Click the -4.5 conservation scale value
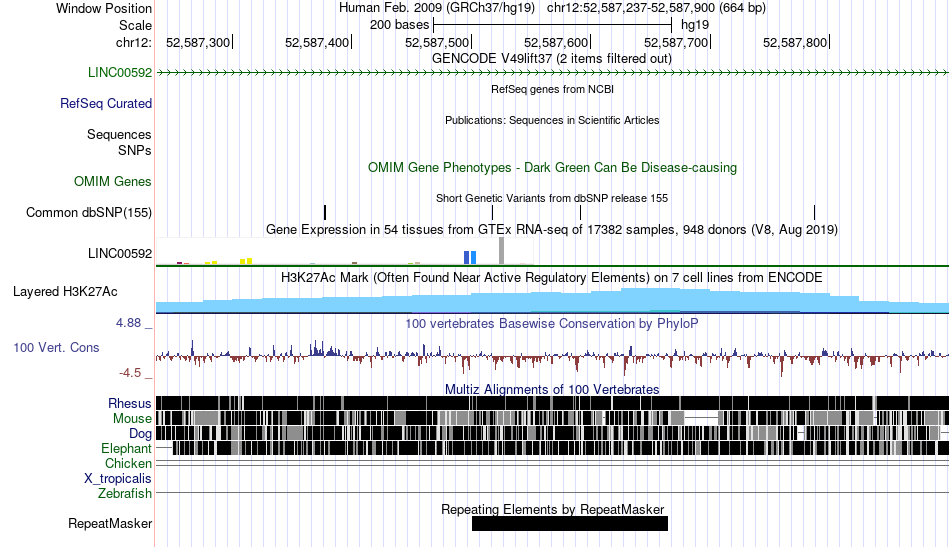Image resolution: width=950 pixels, height=547 pixels. 130,373
